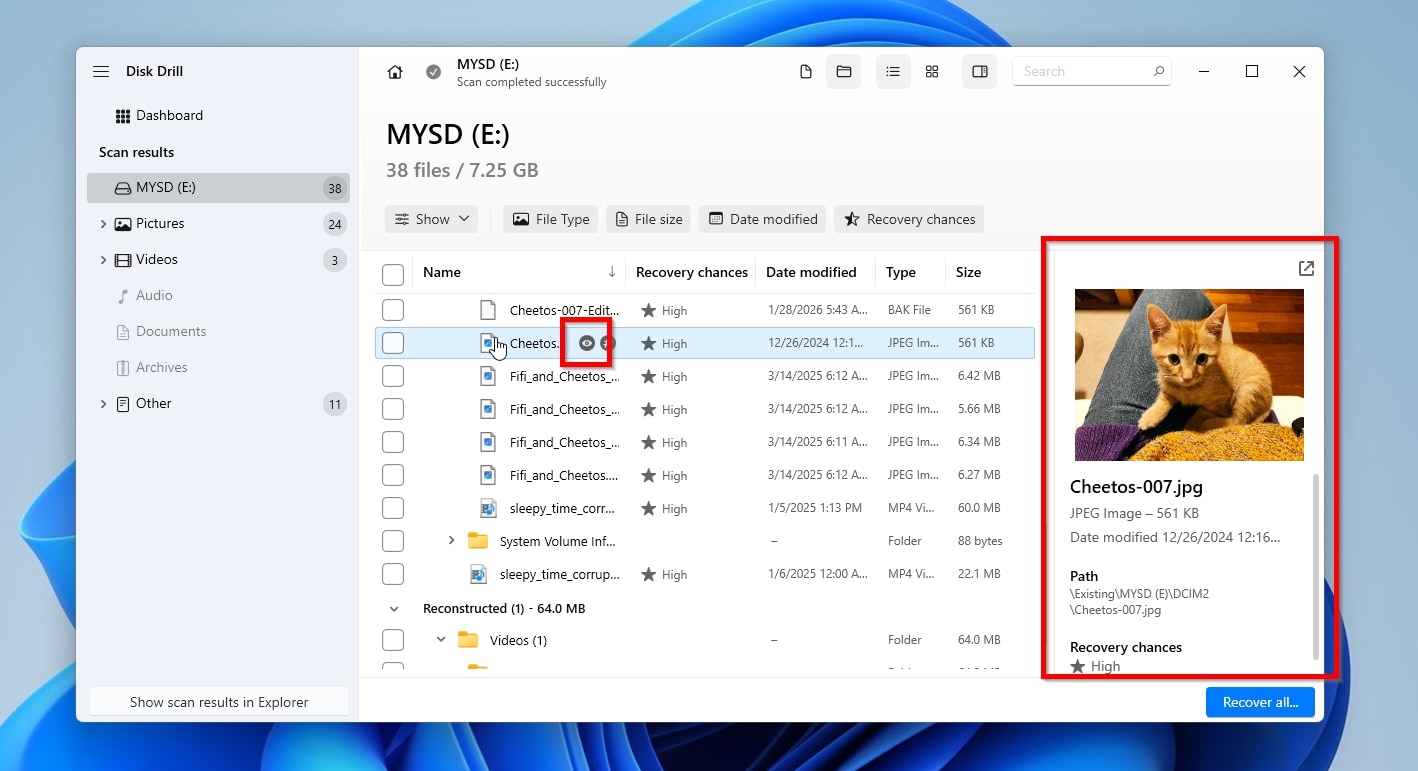Sort by Recovery chances column header
Viewport: 1418px width, 771px height.
tap(692, 272)
